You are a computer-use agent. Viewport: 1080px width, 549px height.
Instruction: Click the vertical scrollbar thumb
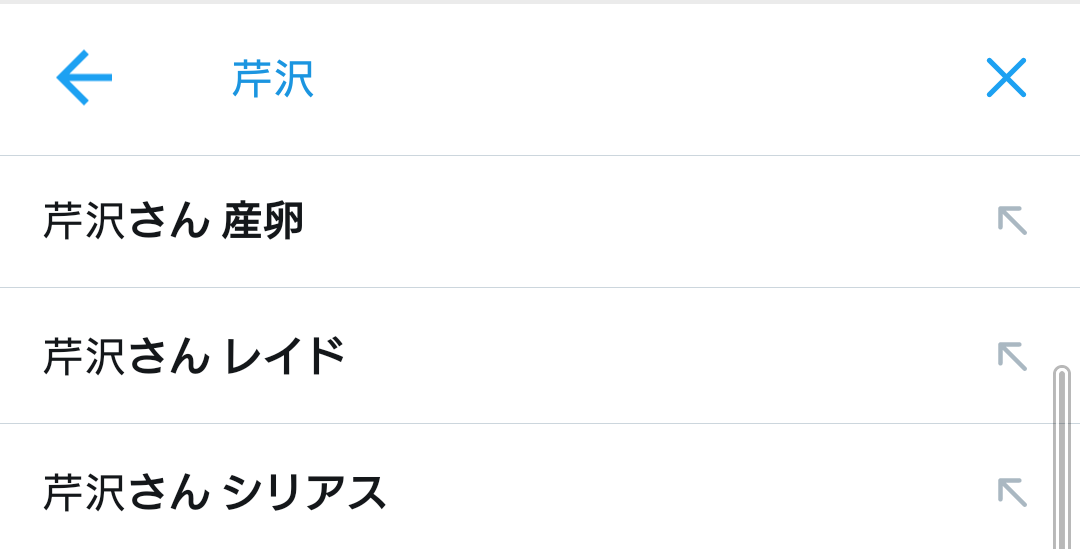1061,457
